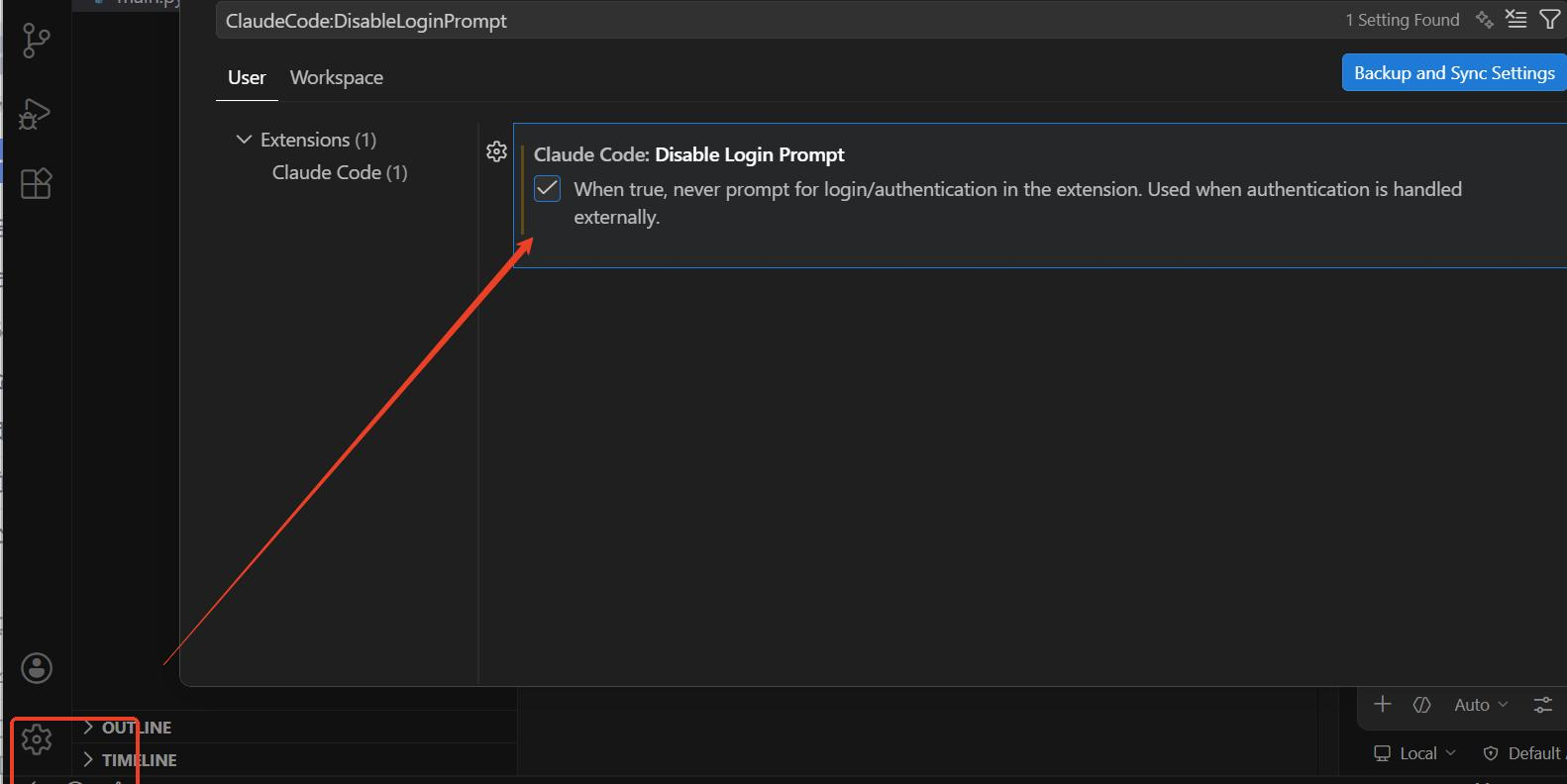Open the Accounts menu icon
Viewport: 1567px width, 784px height.
click(37, 668)
